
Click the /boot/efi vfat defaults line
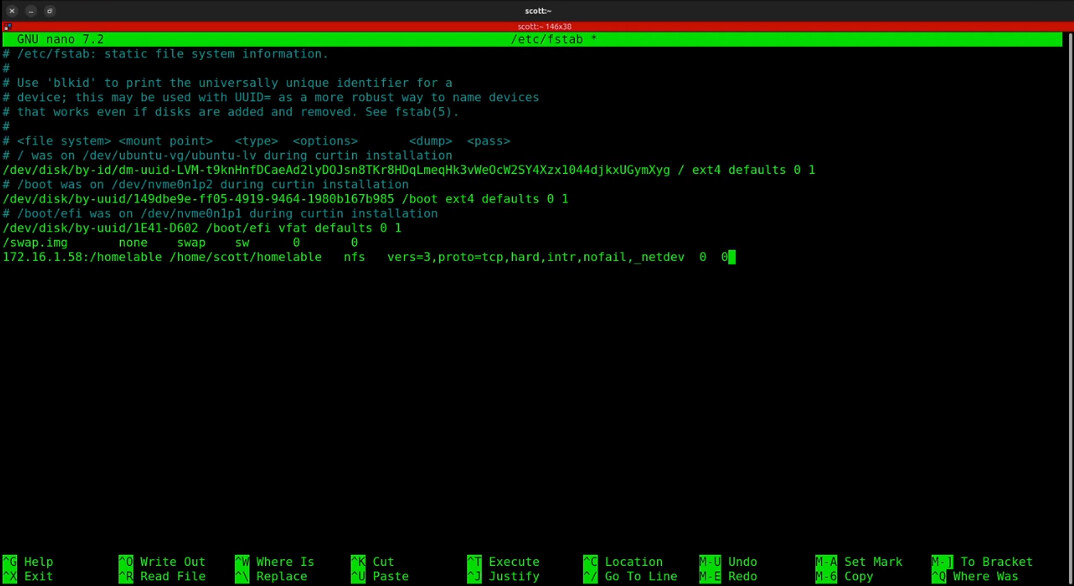tap(202, 228)
